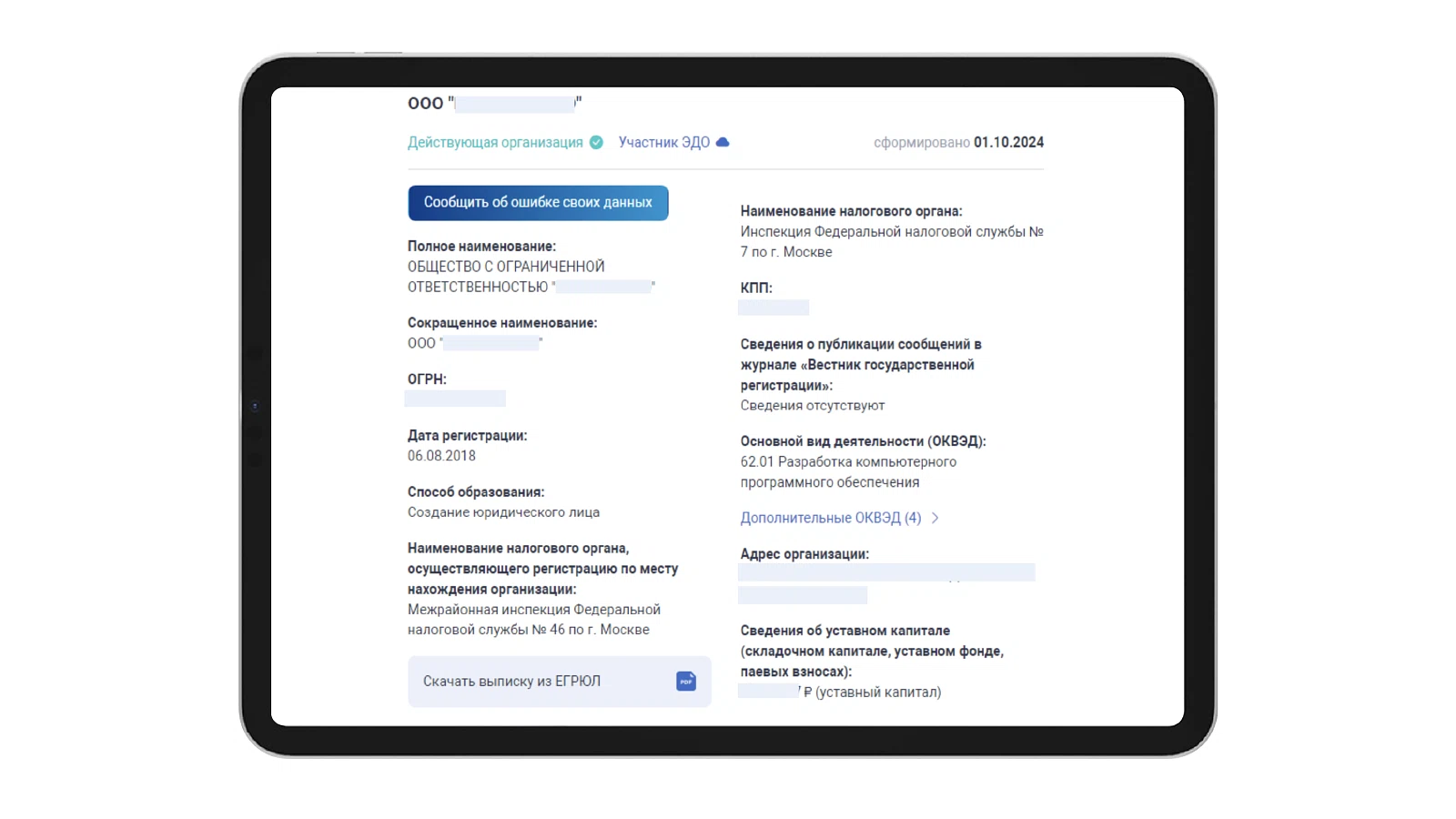Click the Наименование налогового органа: label at right
The height and width of the screenshot is (819, 1456).
(x=851, y=211)
